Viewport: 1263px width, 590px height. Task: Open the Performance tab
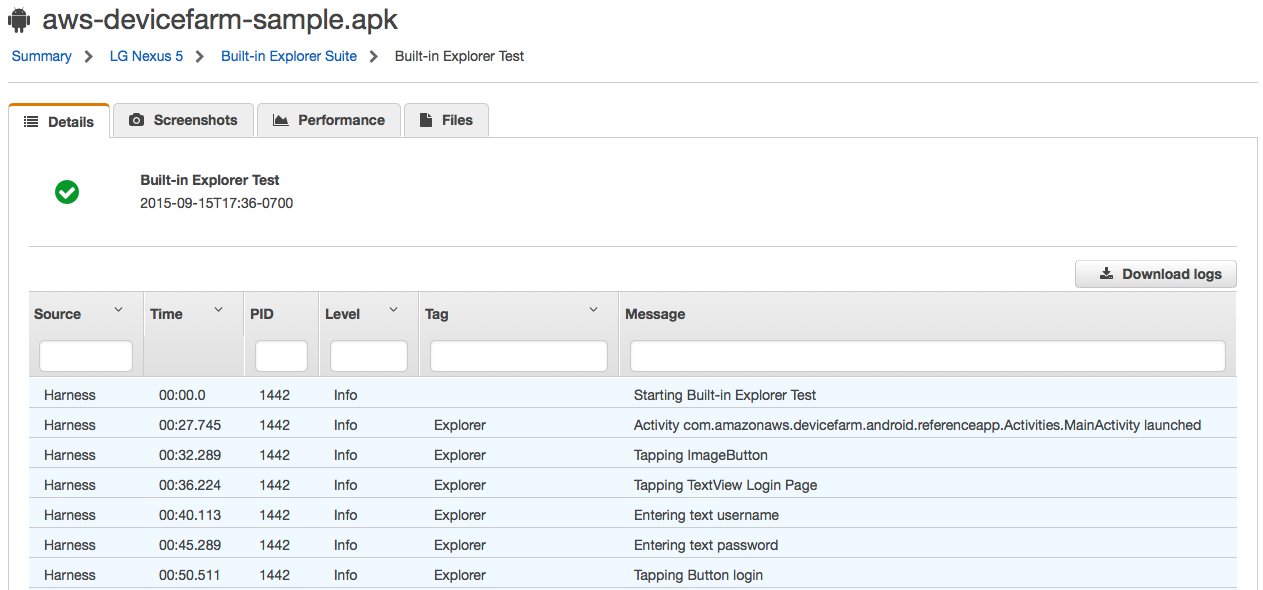click(x=329, y=120)
